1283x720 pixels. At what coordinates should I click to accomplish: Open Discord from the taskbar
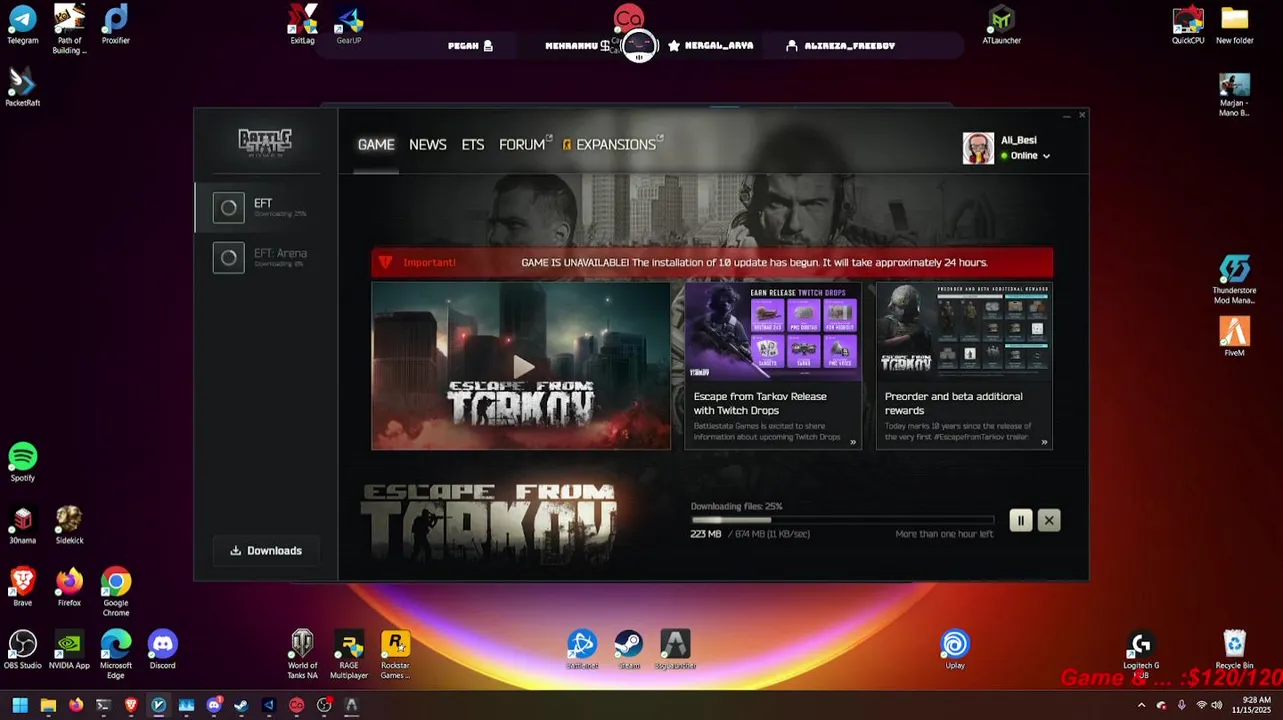tap(213, 705)
